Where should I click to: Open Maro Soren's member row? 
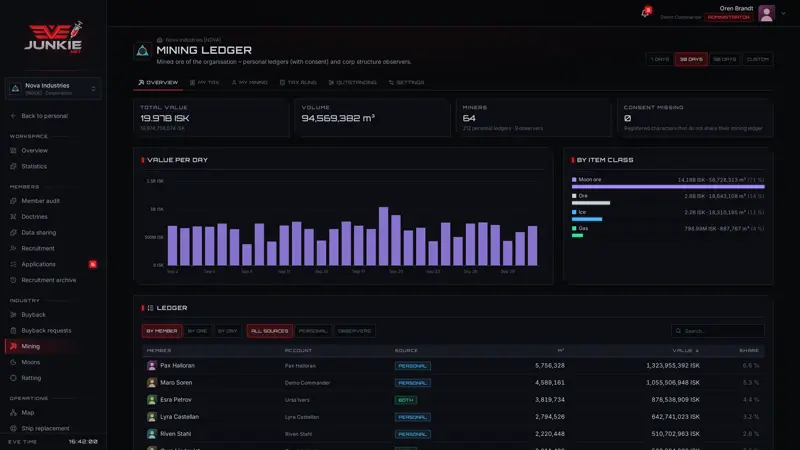point(453,383)
